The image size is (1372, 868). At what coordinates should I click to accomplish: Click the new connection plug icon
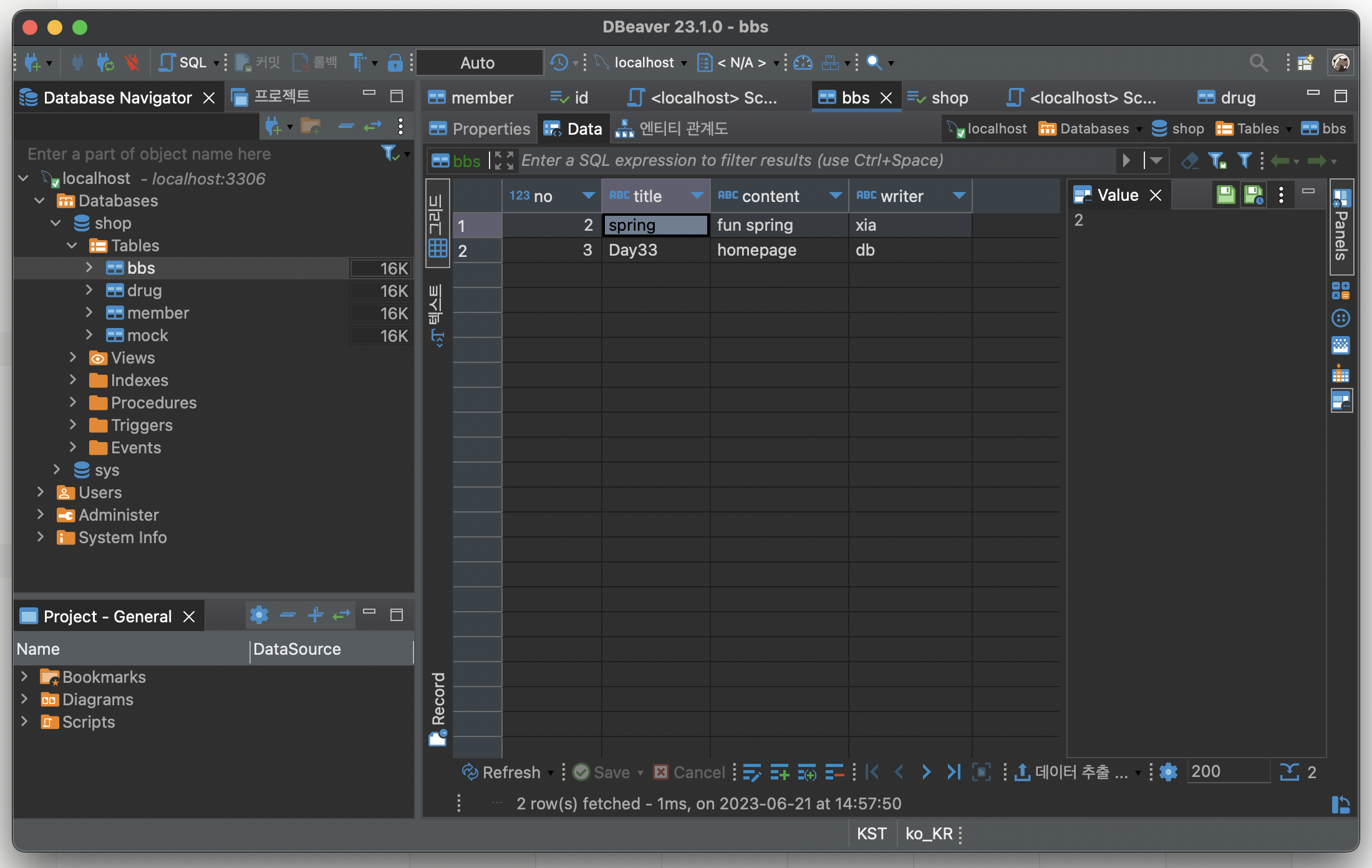tap(32, 62)
